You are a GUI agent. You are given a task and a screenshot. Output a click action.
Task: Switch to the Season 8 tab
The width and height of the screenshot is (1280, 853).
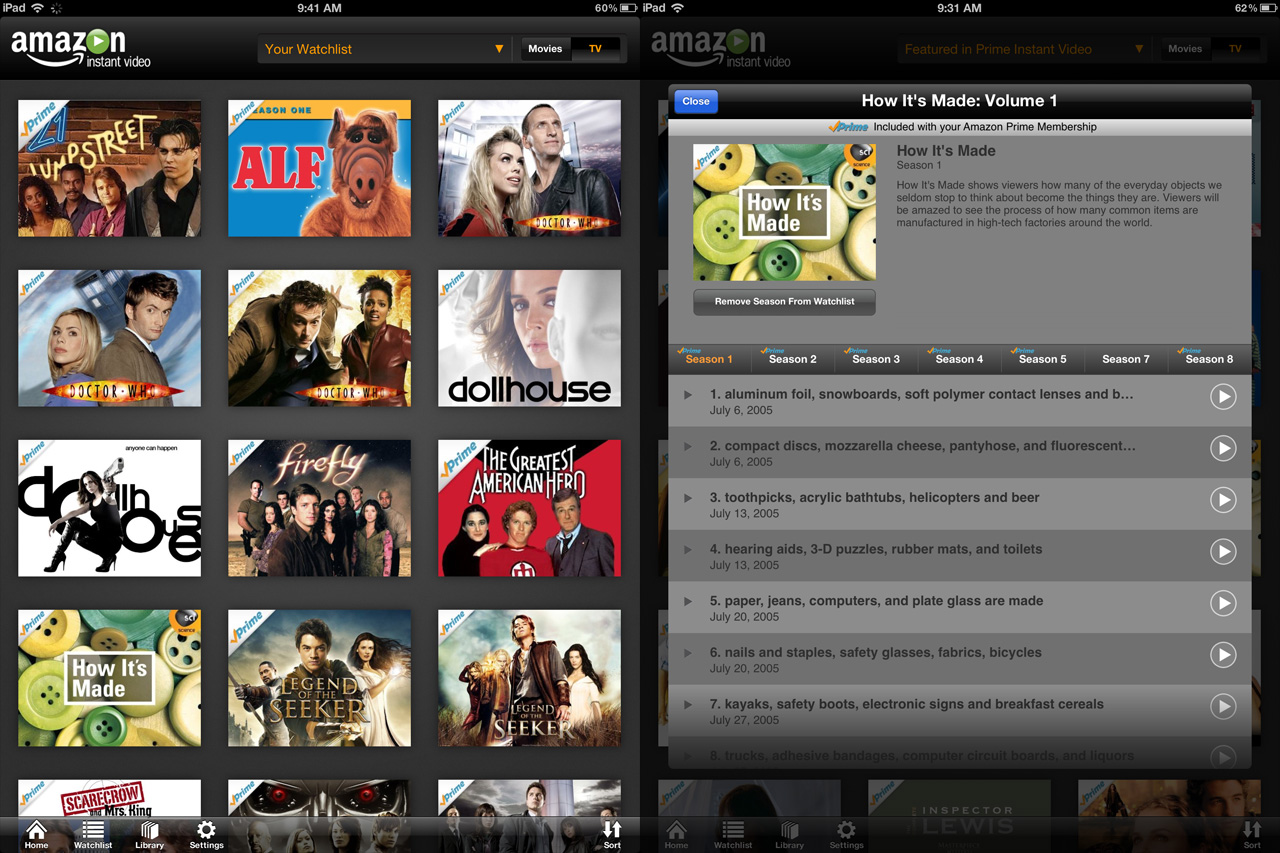(1208, 359)
